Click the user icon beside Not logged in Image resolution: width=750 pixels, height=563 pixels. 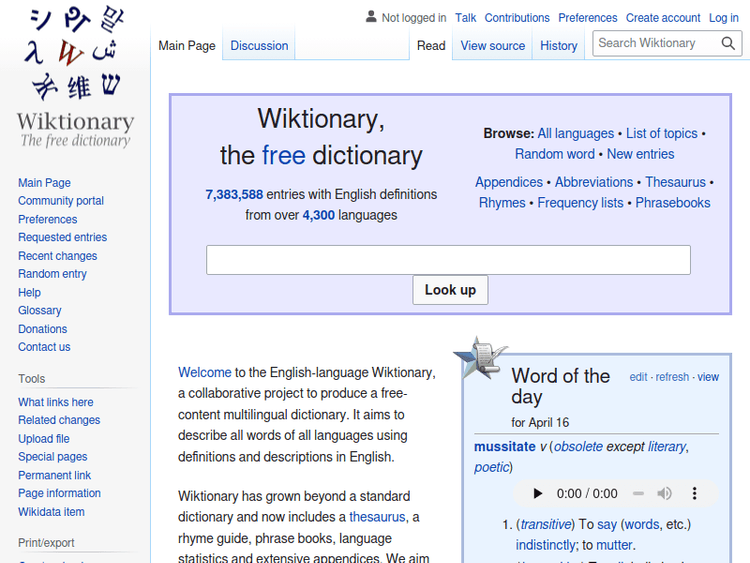pos(371,17)
